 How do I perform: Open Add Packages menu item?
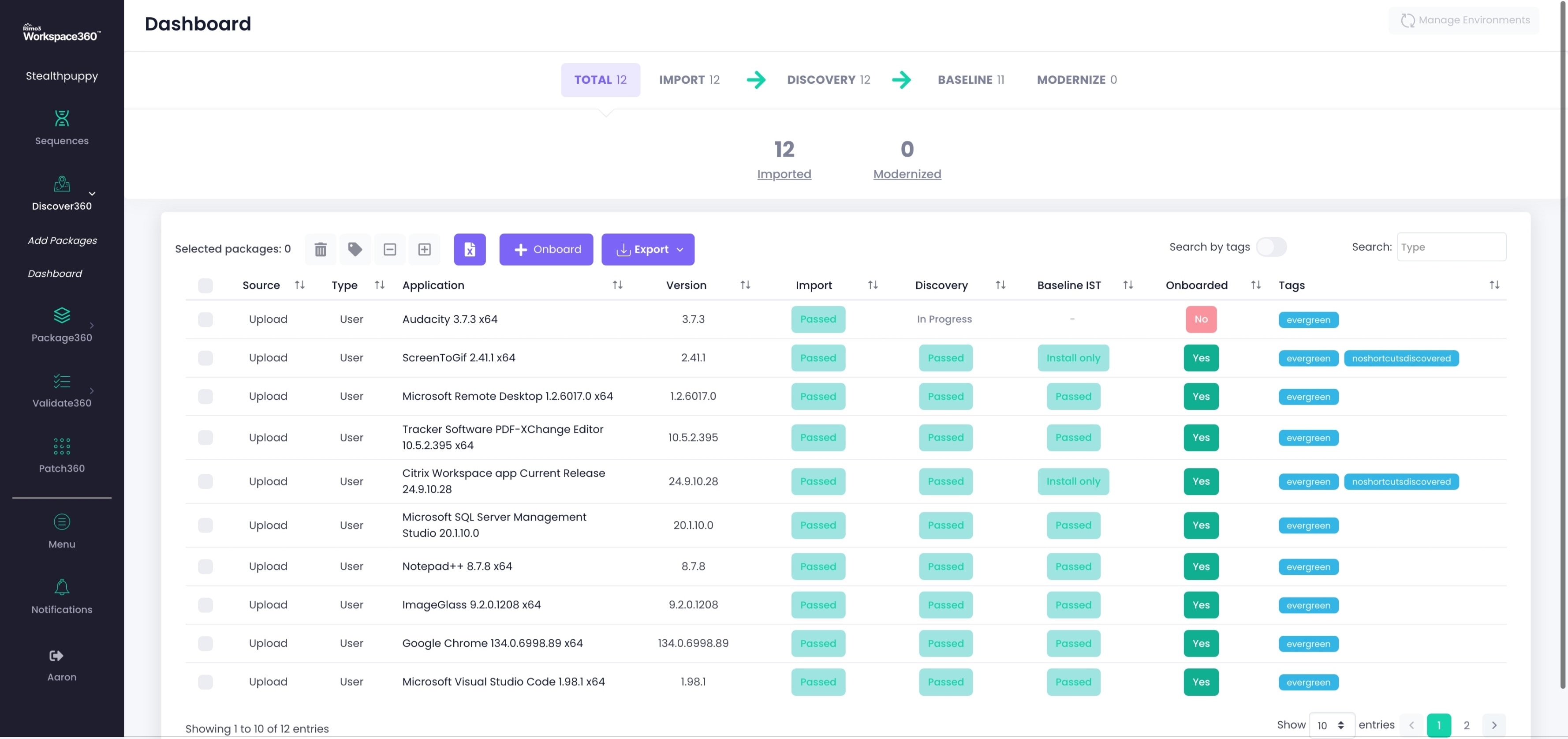pos(62,240)
